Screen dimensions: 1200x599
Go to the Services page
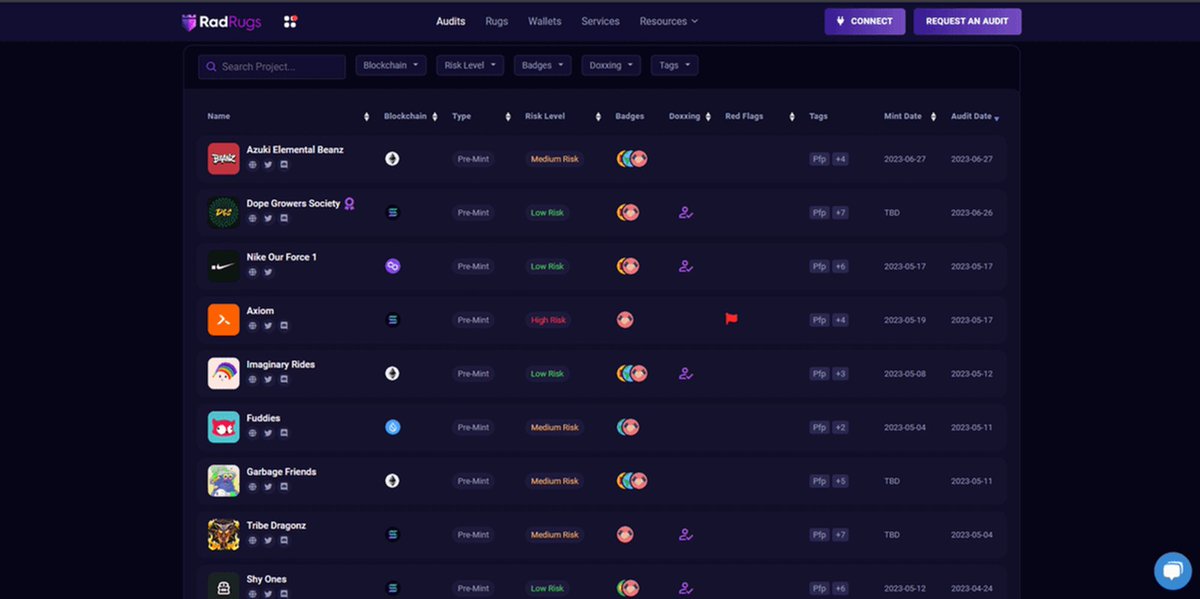[x=600, y=21]
